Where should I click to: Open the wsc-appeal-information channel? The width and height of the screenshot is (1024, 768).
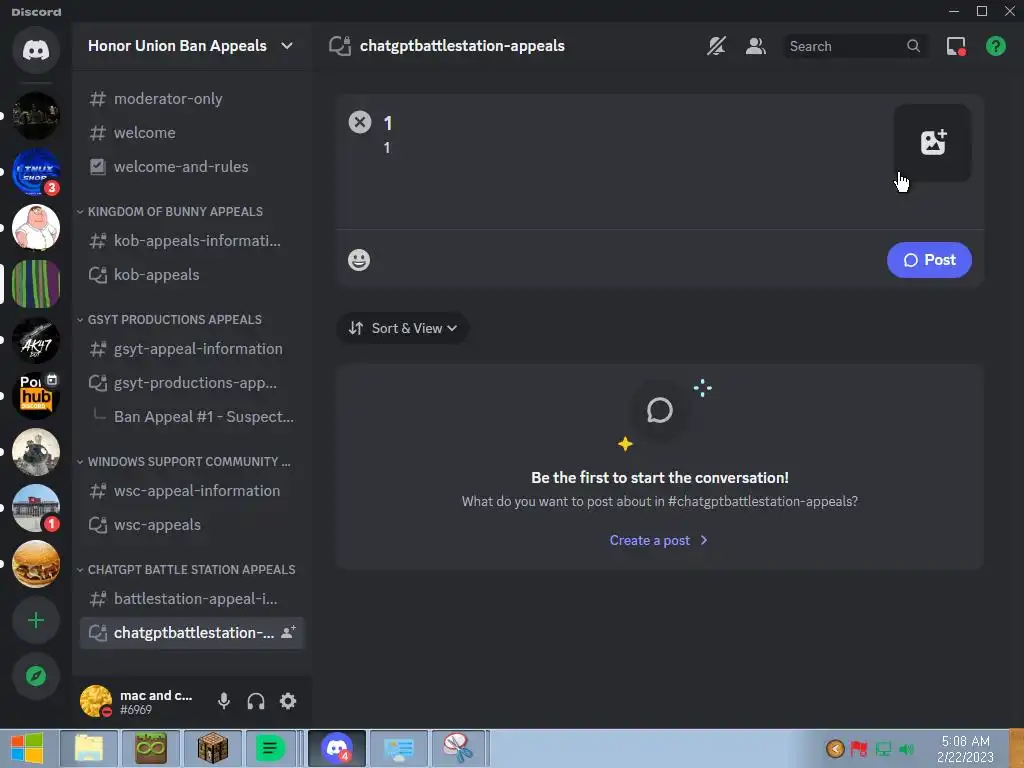192,490
